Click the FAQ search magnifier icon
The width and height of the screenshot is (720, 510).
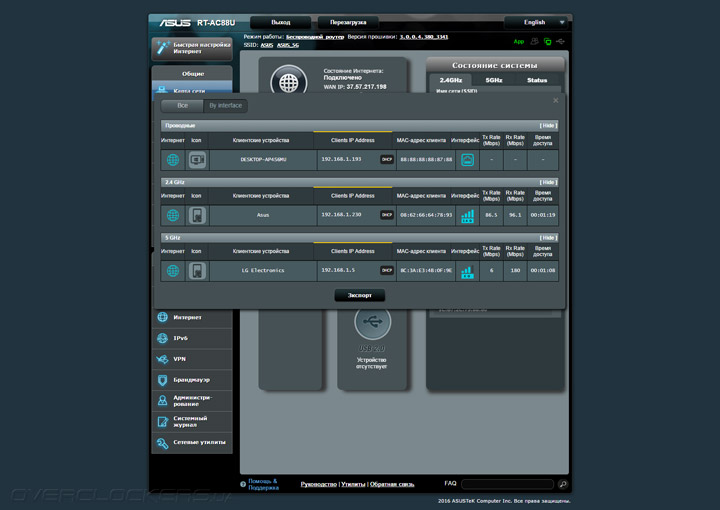562,484
